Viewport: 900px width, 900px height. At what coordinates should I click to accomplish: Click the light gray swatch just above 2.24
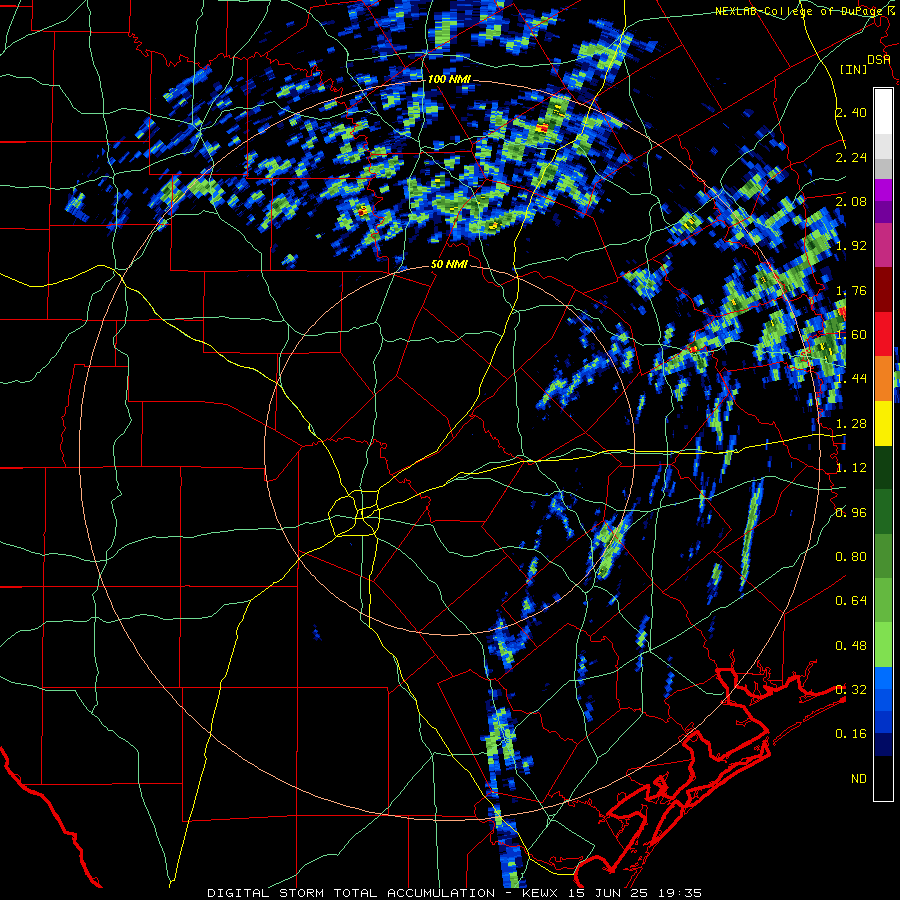coord(883,146)
